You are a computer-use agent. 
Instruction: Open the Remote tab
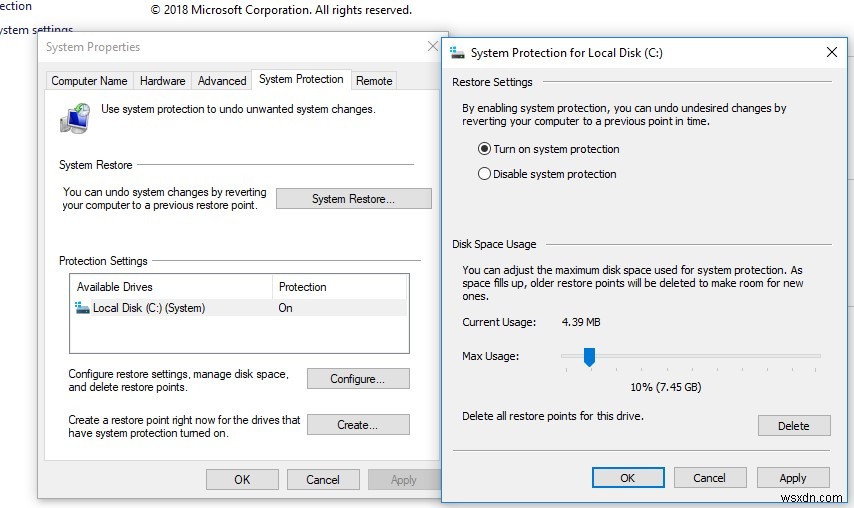(x=374, y=81)
